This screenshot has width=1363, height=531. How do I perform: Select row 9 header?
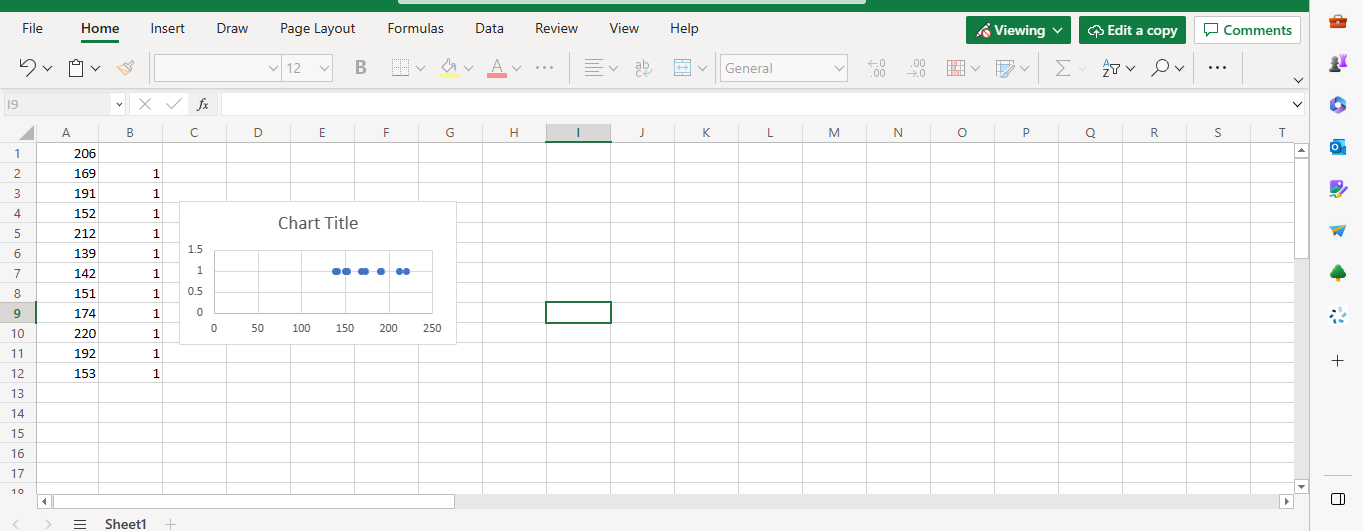click(x=17, y=313)
